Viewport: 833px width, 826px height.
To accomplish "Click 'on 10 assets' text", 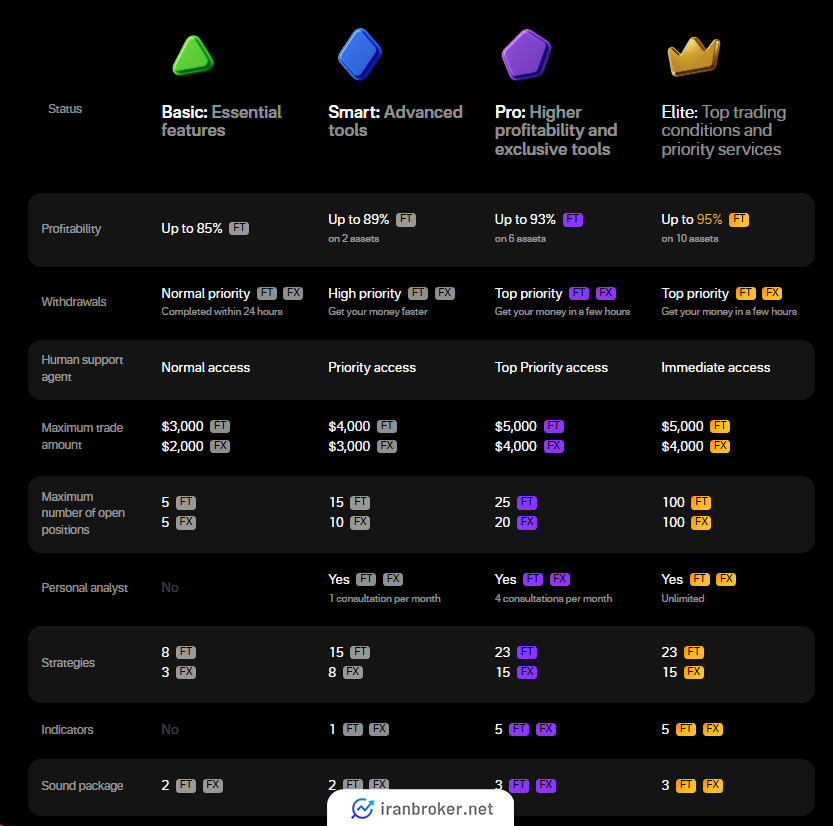I will (690, 239).
